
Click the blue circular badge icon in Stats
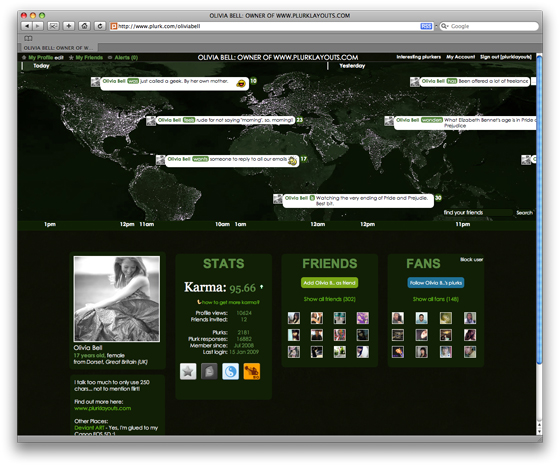pyautogui.click(x=230, y=372)
